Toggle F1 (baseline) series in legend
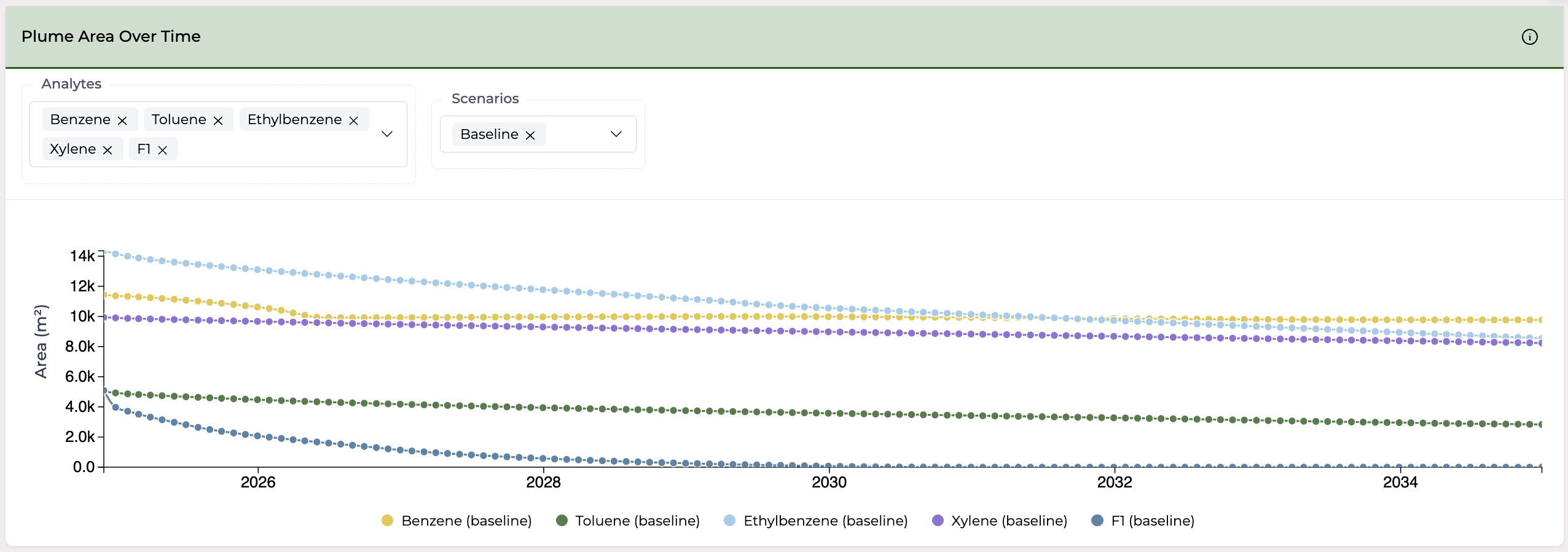Image resolution: width=1568 pixels, height=552 pixels. pos(1143,521)
